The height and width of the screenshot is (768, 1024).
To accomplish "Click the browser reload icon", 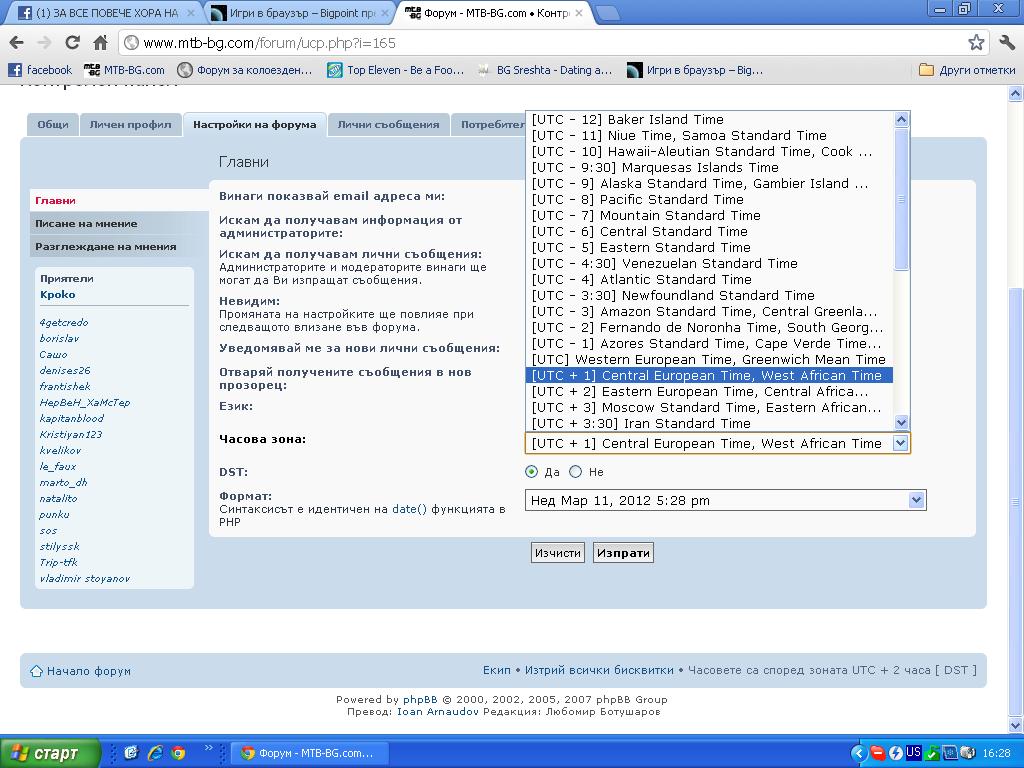I will coord(72,43).
